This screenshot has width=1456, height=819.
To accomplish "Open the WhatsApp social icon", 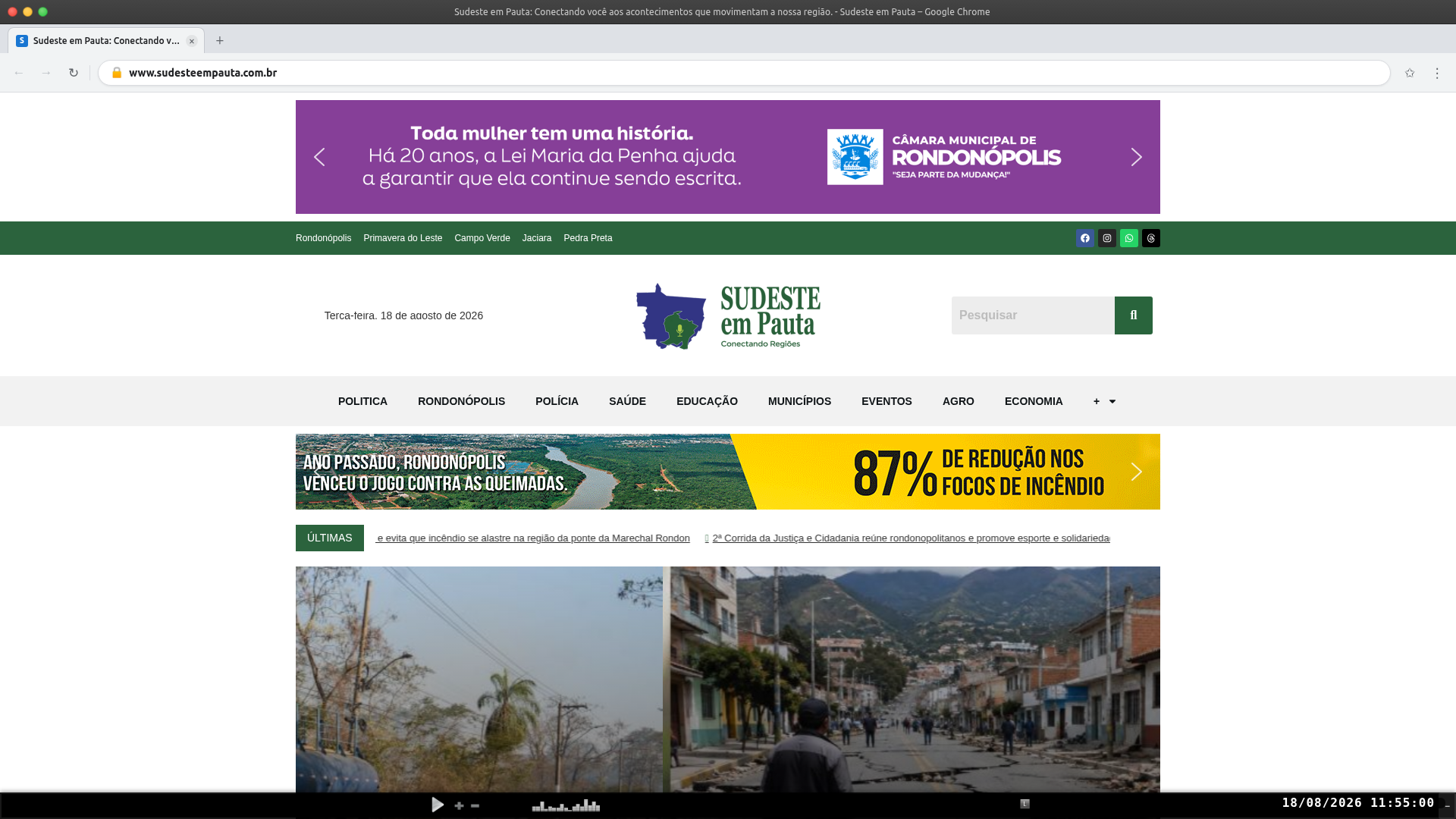I will [x=1129, y=238].
